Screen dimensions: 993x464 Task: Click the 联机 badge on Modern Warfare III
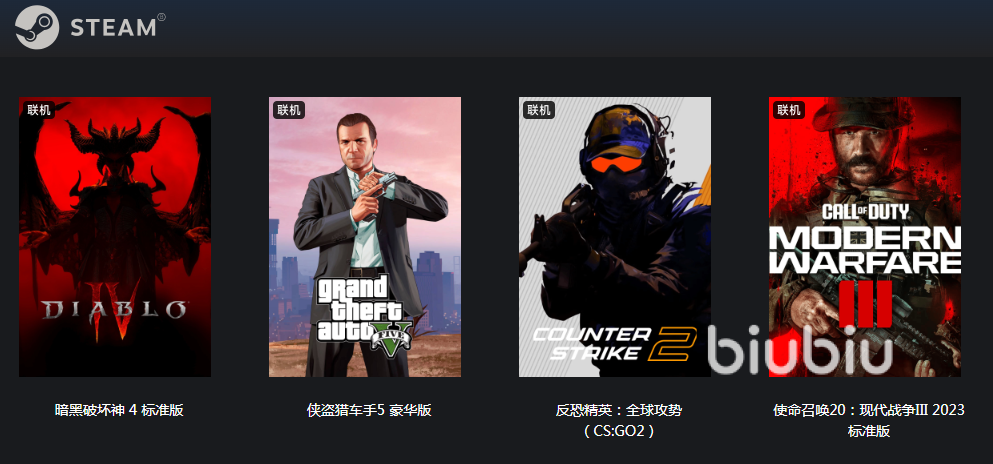[788, 110]
